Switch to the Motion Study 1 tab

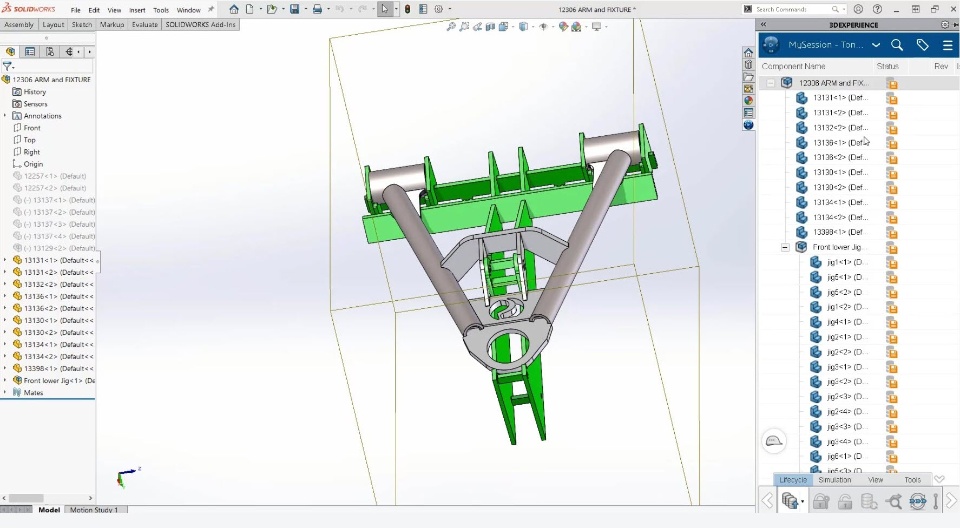[94, 510]
